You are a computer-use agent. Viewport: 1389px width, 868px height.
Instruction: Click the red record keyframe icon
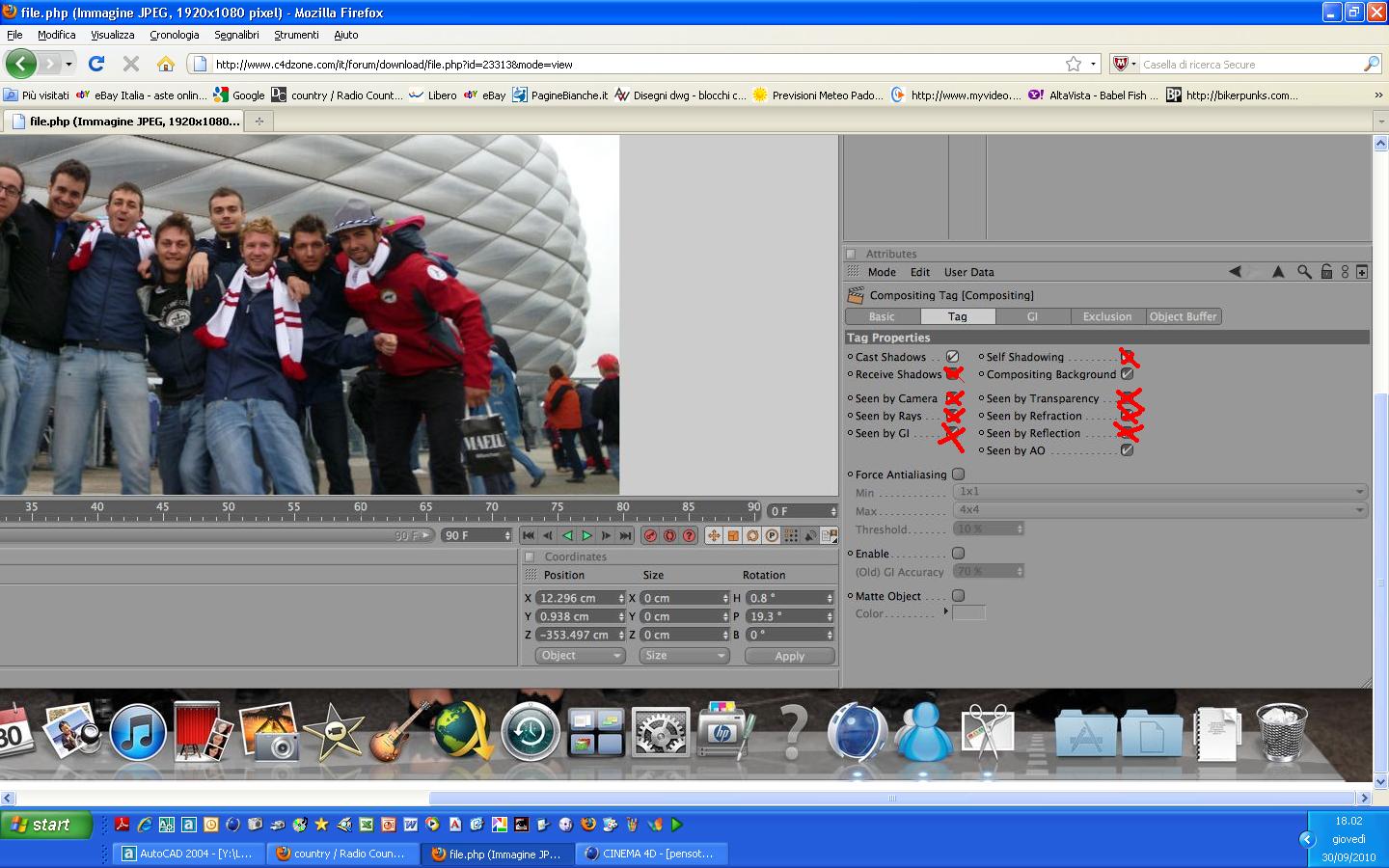pyautogui.click(x=650, y=535)
